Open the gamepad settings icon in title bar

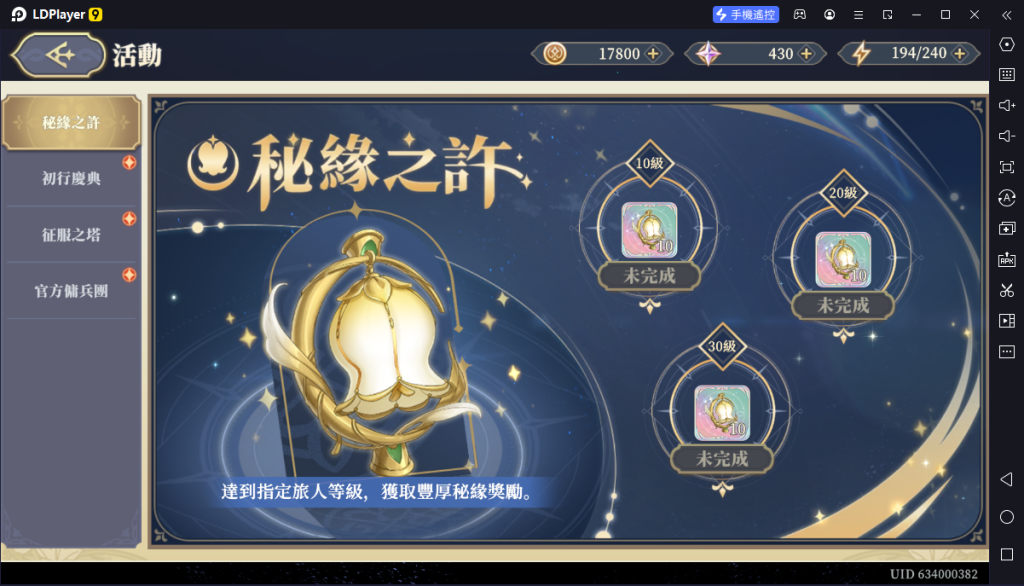[799, 14]
